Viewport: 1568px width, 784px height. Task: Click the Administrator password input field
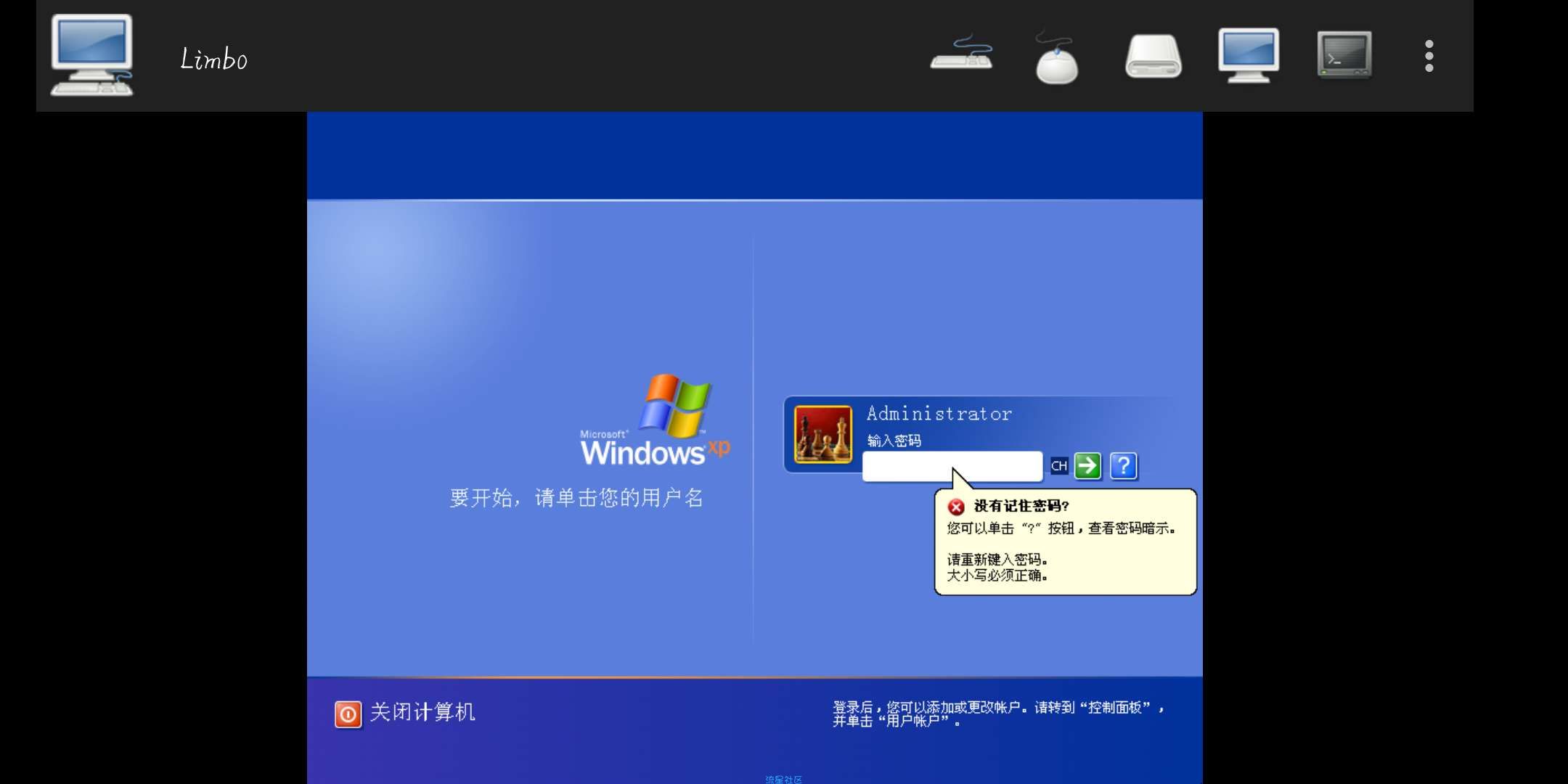(x=952, y=466)
